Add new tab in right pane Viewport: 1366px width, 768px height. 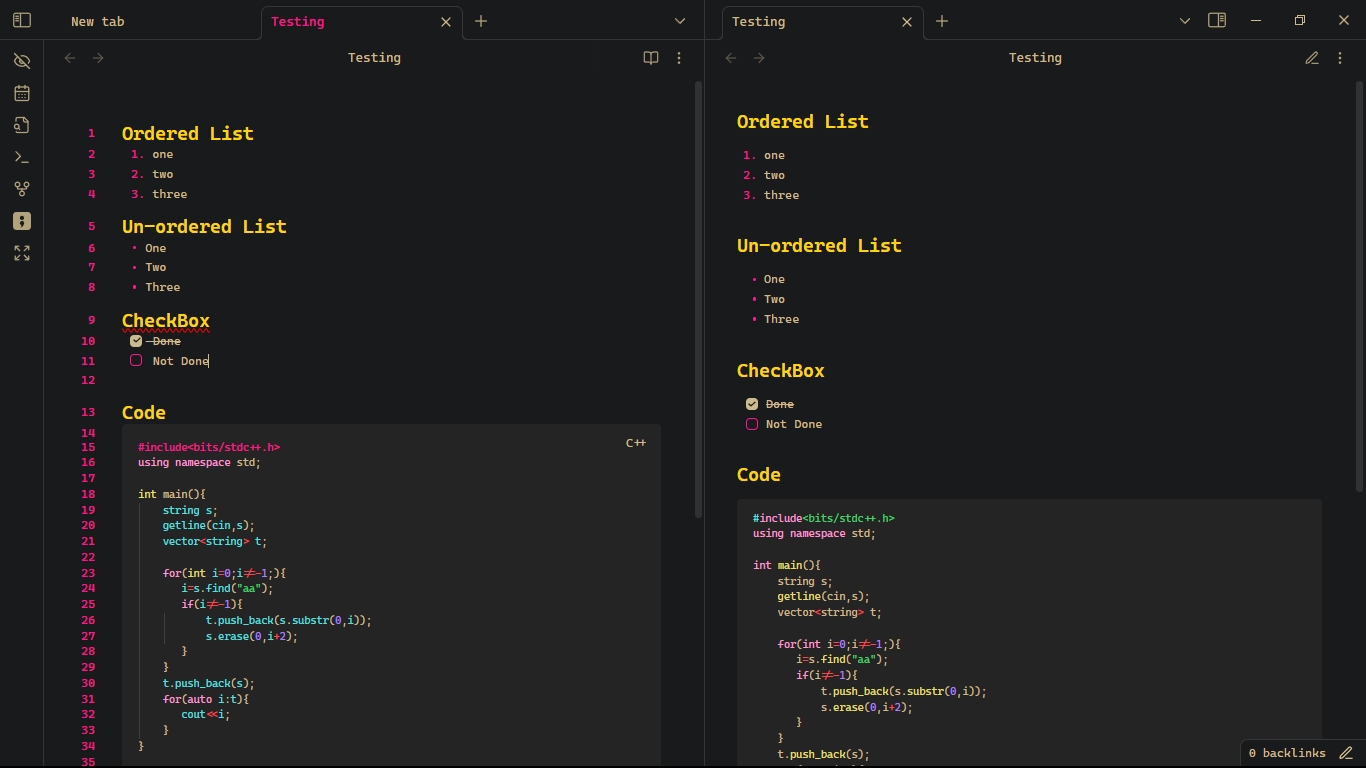tap(942, 21)
